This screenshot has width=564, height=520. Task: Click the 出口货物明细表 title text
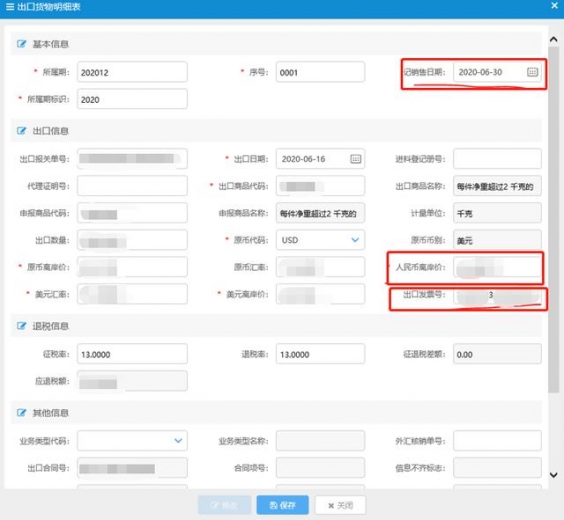[49, 7]
